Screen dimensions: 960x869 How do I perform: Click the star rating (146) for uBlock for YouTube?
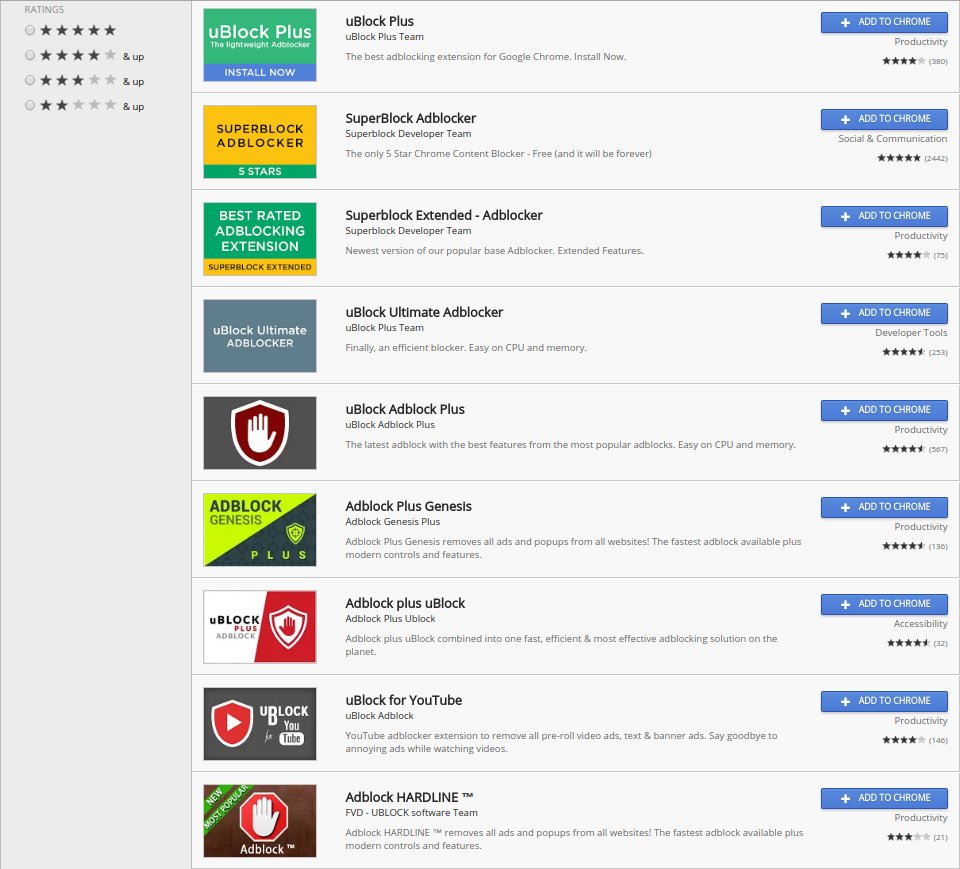(x=915, y=740)
